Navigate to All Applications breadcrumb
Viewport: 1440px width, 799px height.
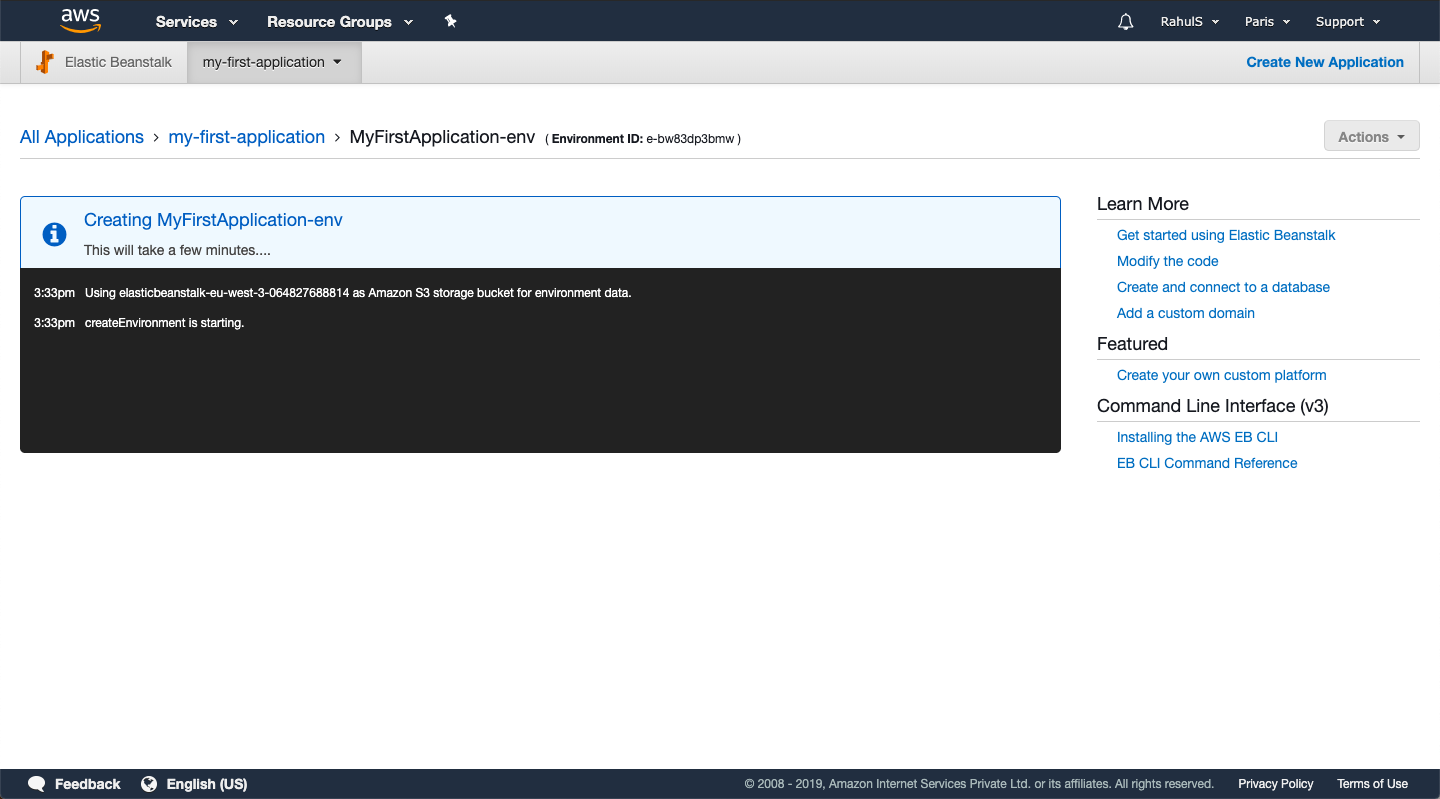[x=81, y=136]
